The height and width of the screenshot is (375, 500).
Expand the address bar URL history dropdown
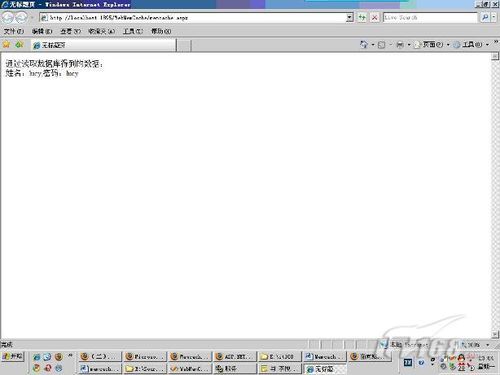click(349, 17)
